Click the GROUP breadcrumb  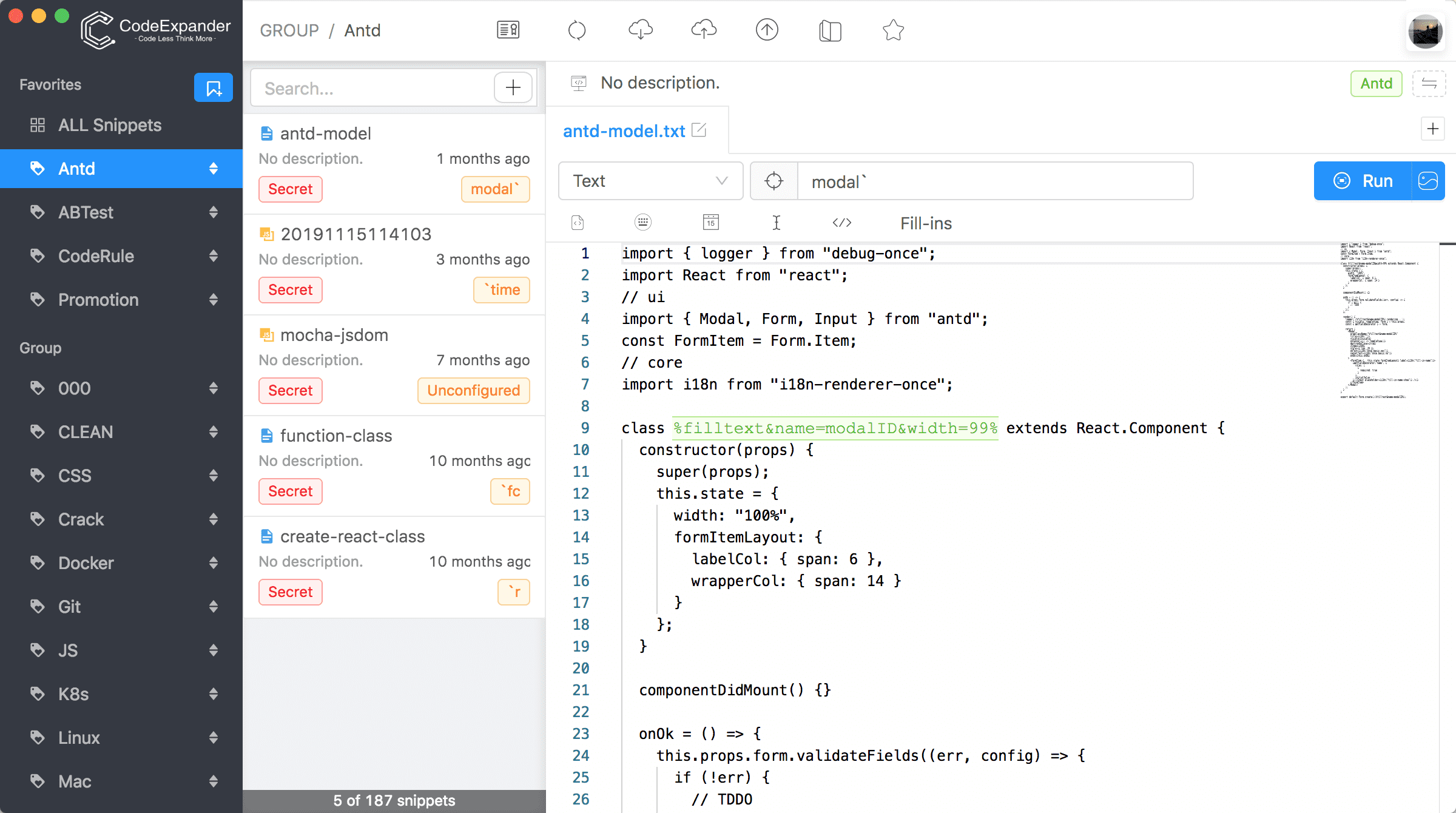pos(289,30)
